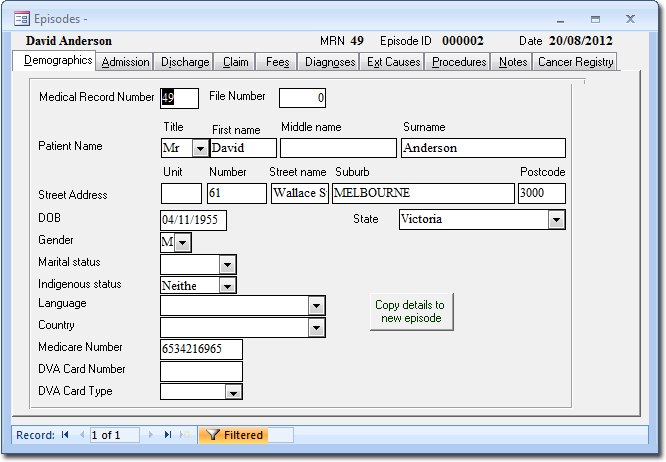Click the previous record arrow
666x462 pixels.
tap(80, 435)
